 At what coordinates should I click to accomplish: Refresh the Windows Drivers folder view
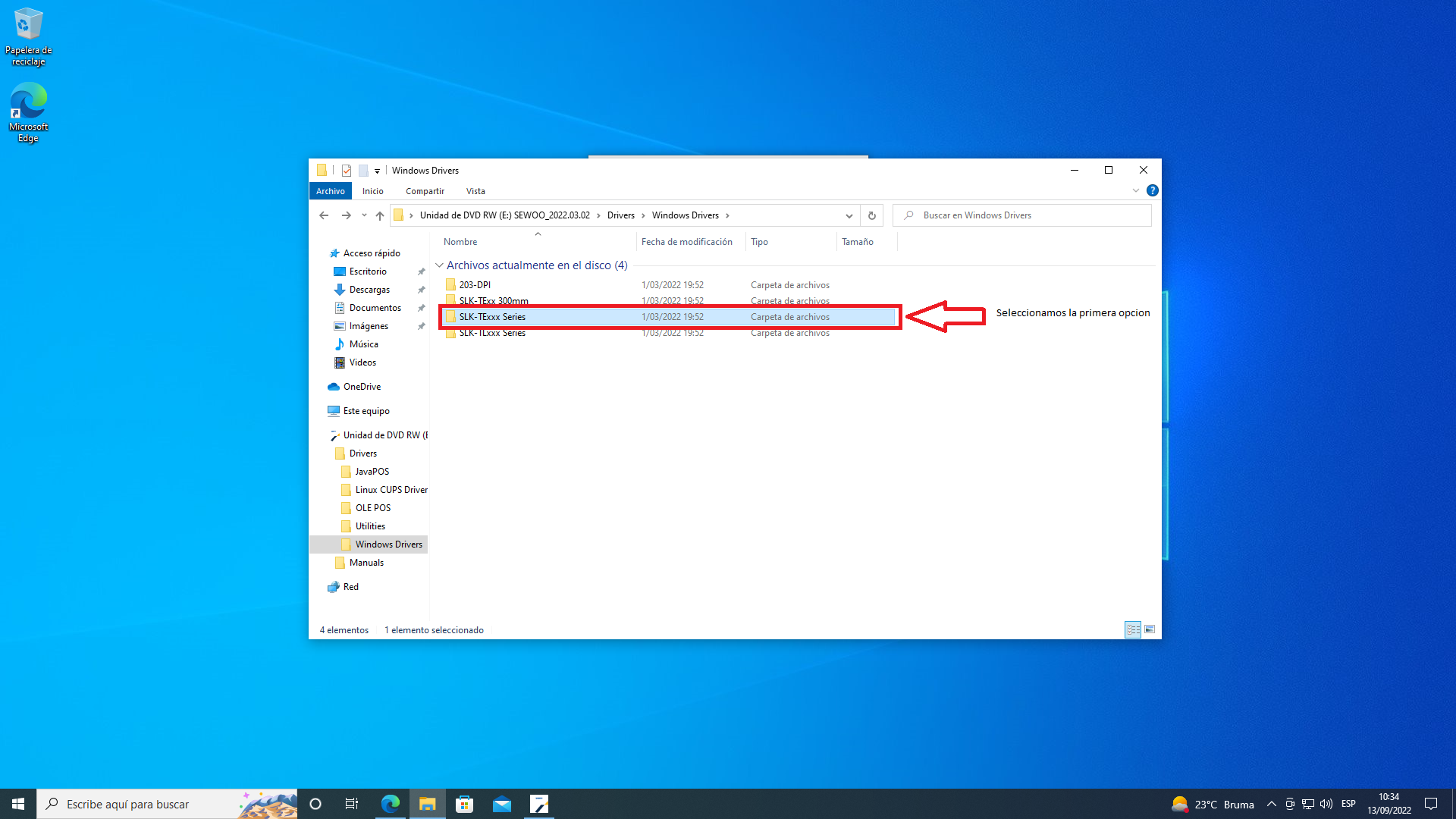872,215
